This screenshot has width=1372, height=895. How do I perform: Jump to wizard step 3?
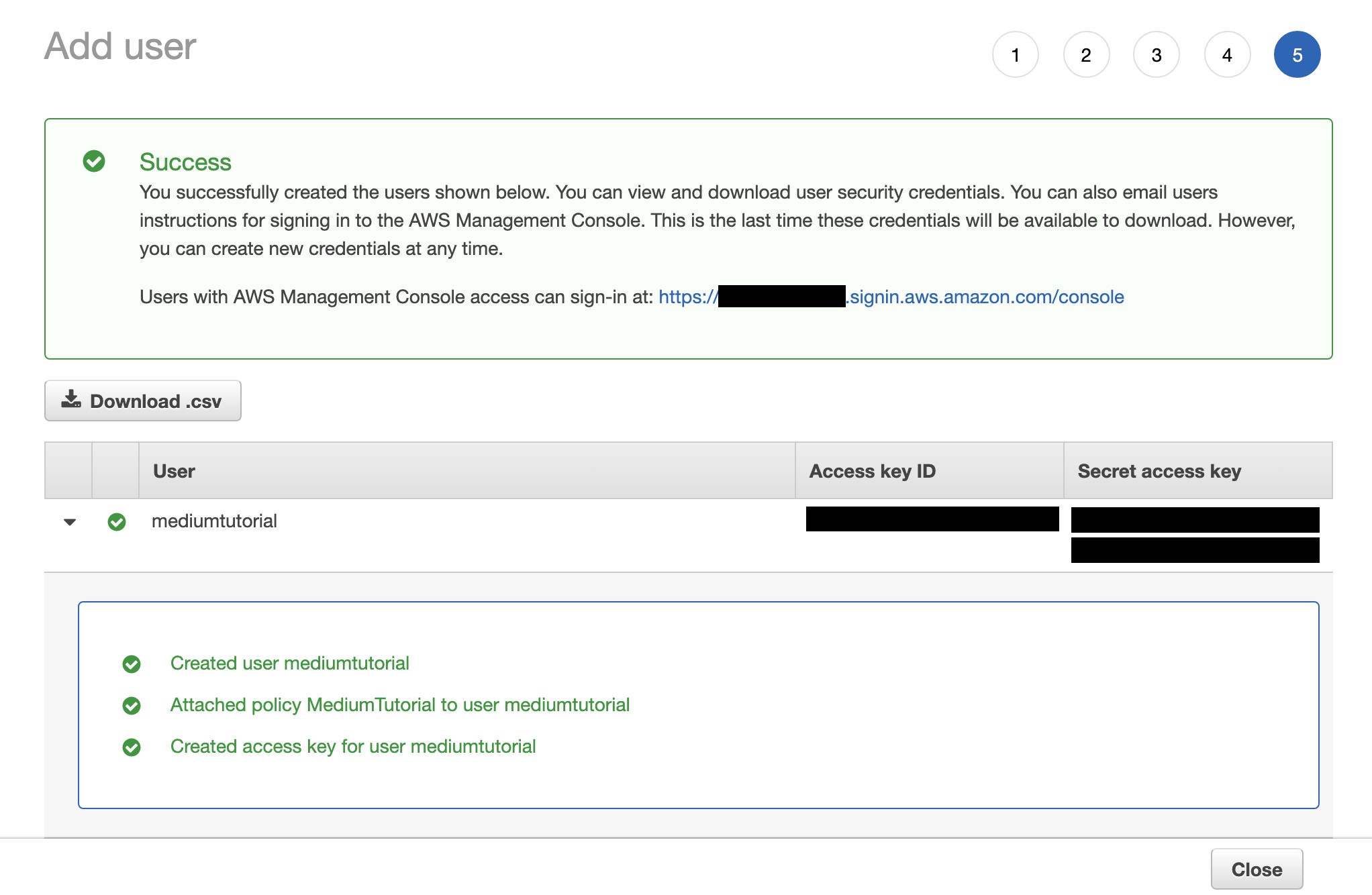pyautogui.click(x=1157, y=54)
